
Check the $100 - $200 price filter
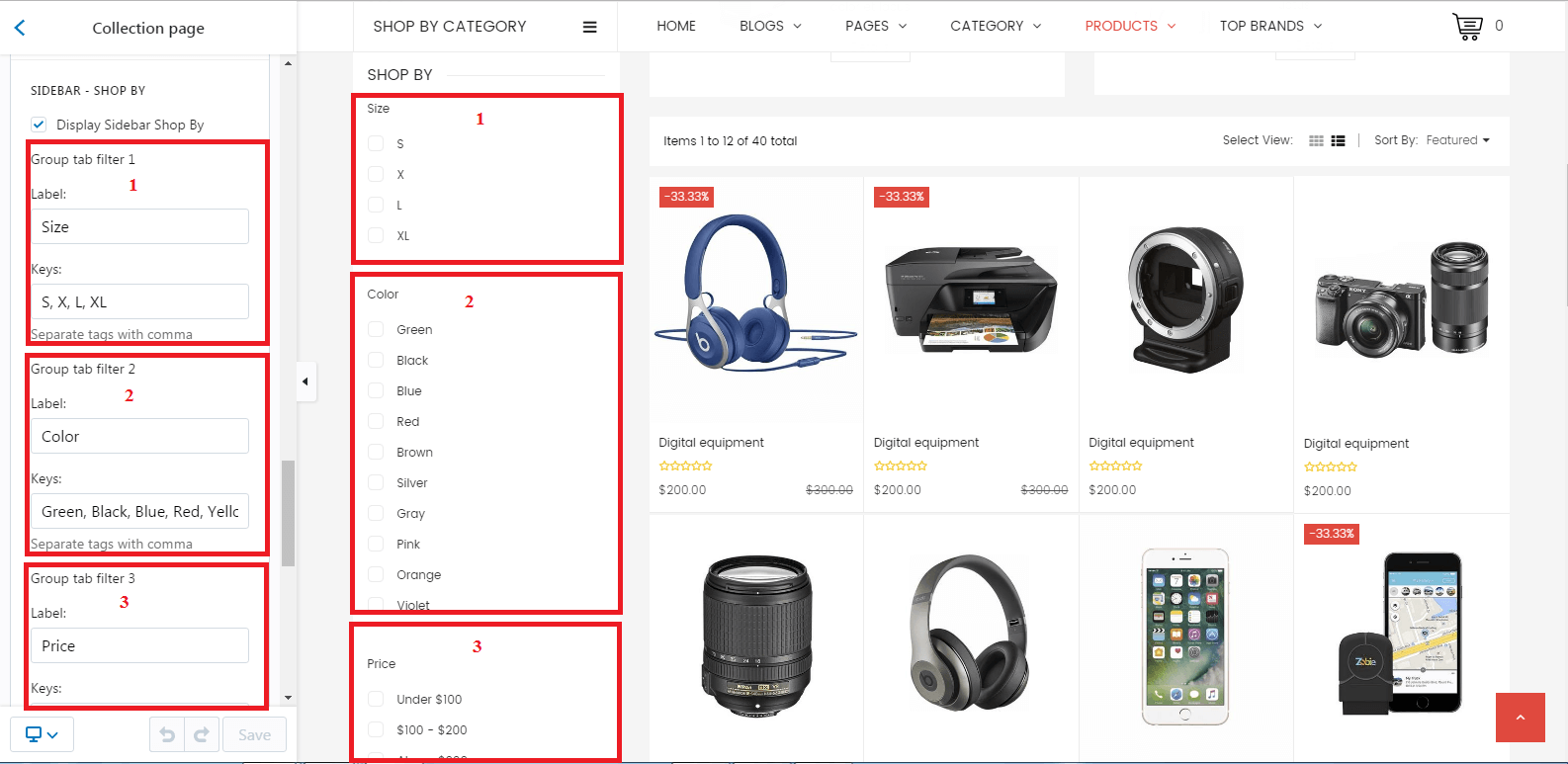(376, 729)
